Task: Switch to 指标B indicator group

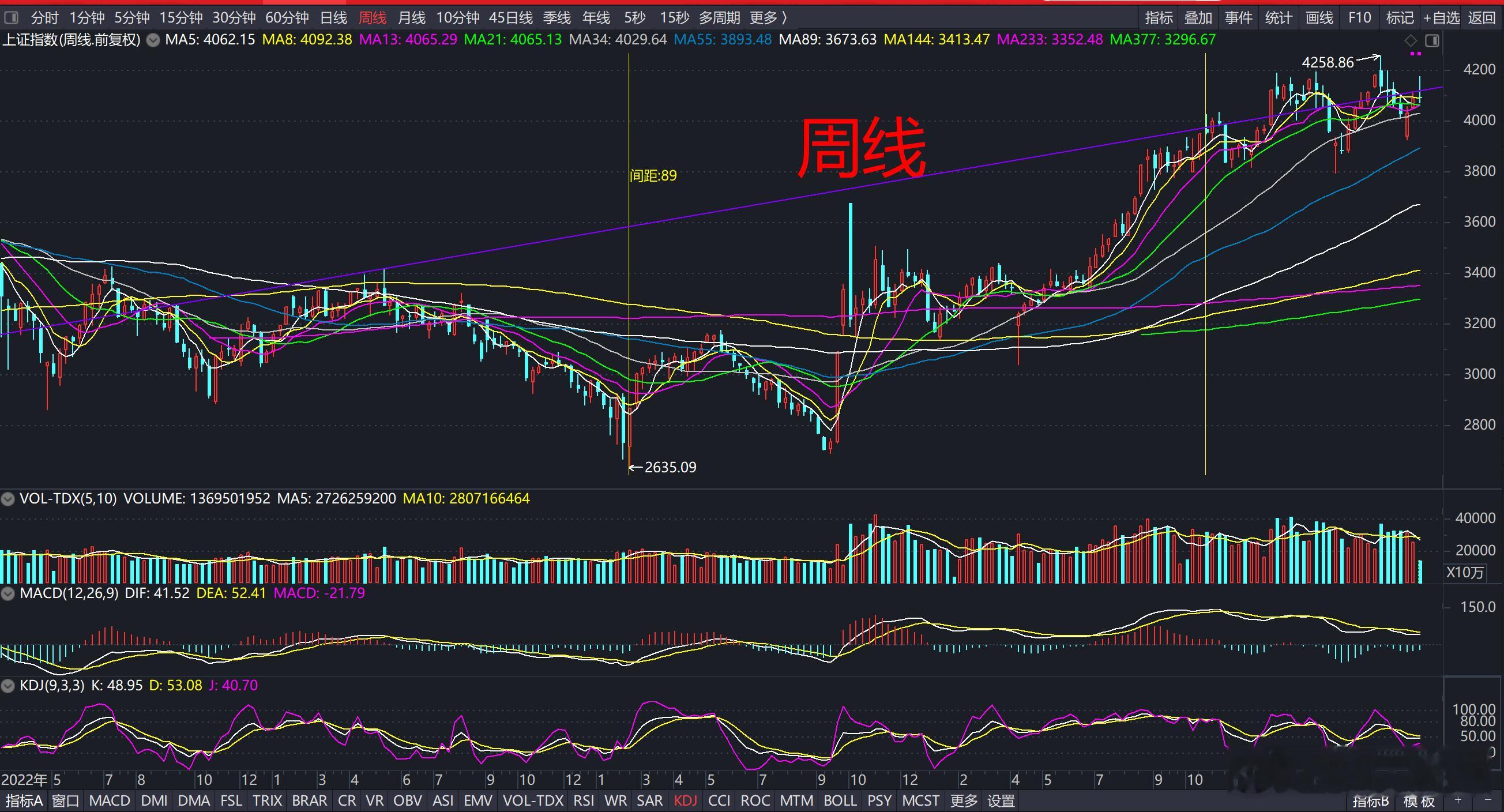Action: tap(1370, 801)
